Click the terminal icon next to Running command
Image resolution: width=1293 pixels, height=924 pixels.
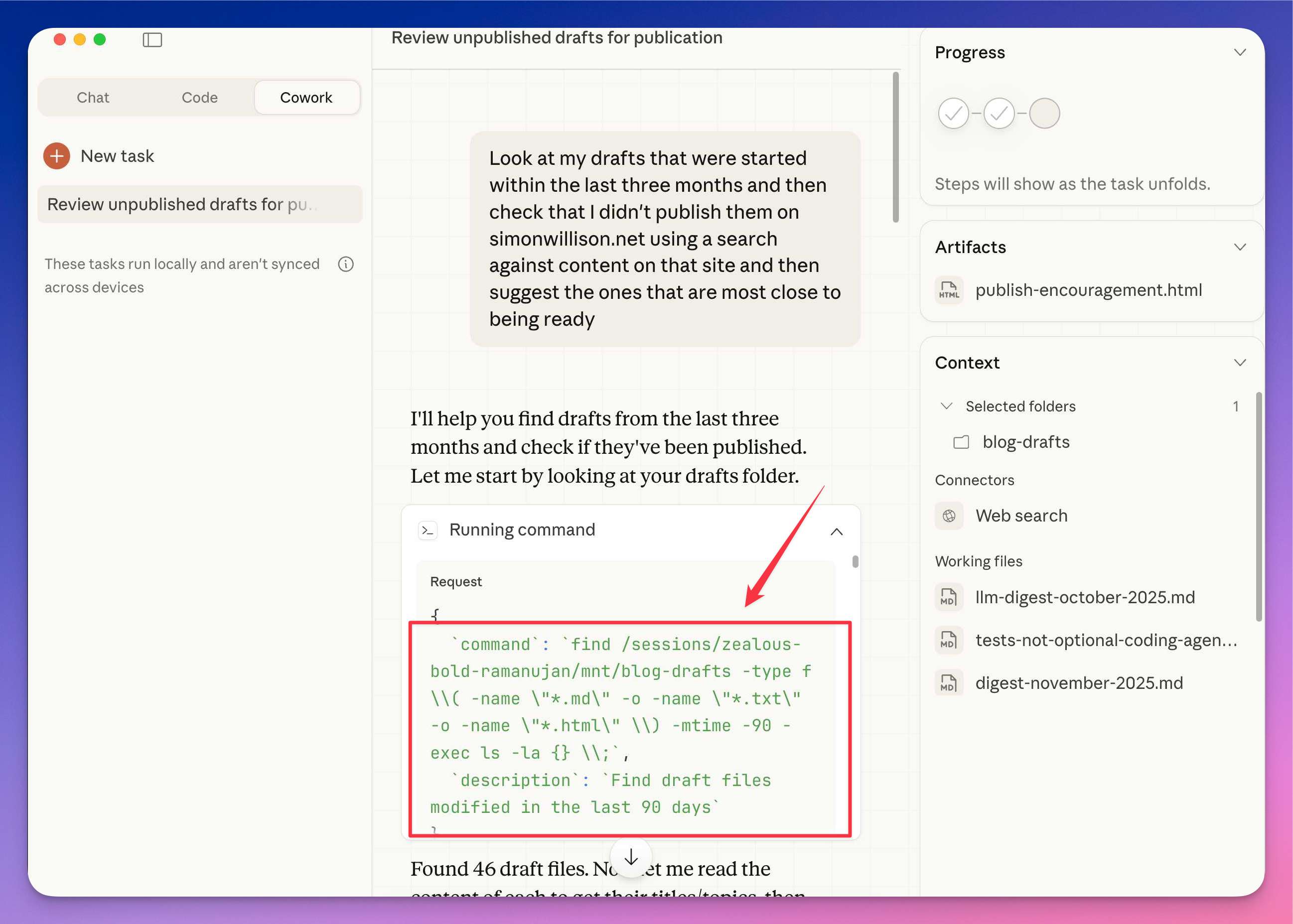[x=428, y=530]
